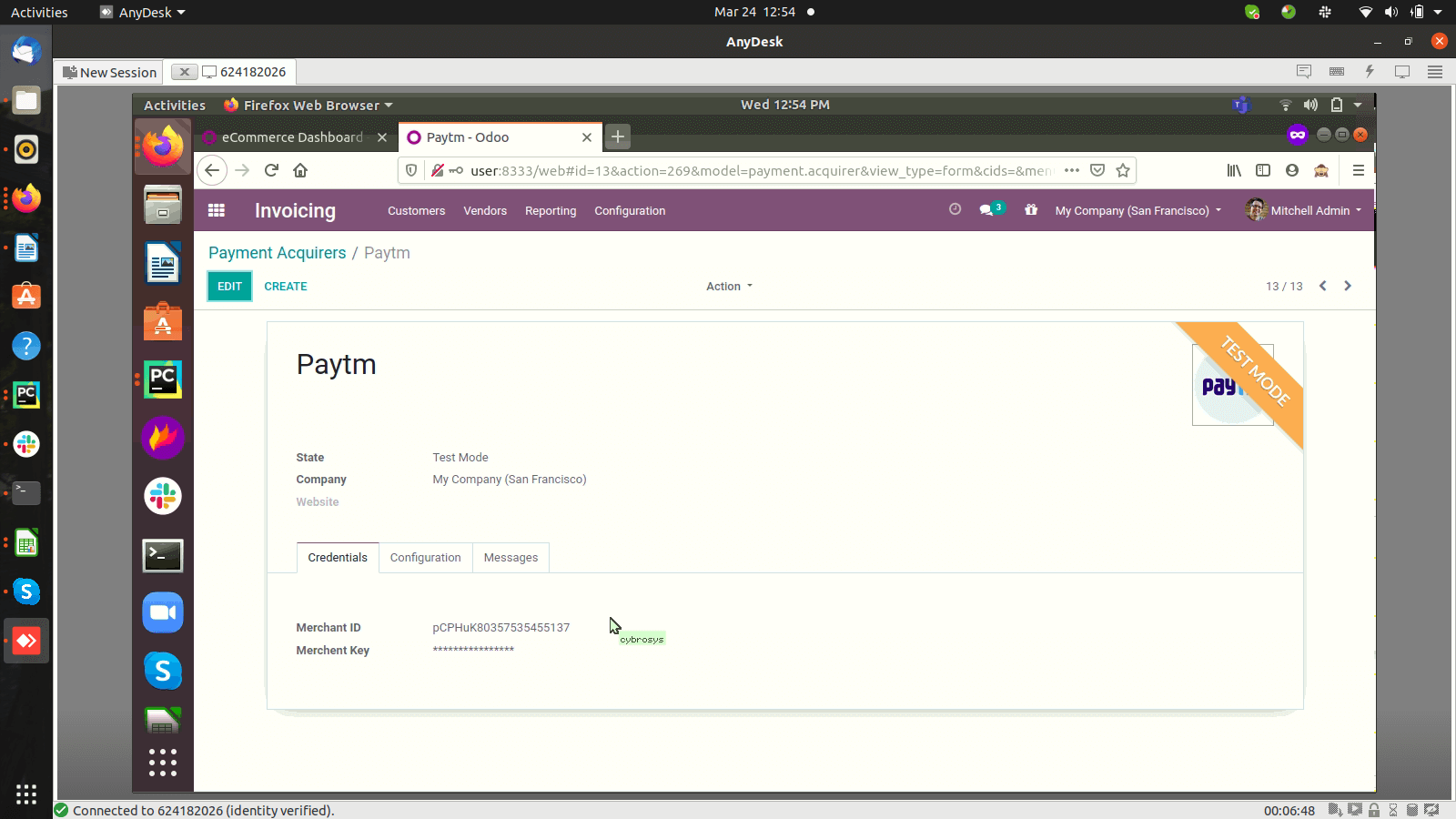Screen dimensions: 1456x819
Task: Bookmark this page with the star icon
Action: (x=1123, y=170)
